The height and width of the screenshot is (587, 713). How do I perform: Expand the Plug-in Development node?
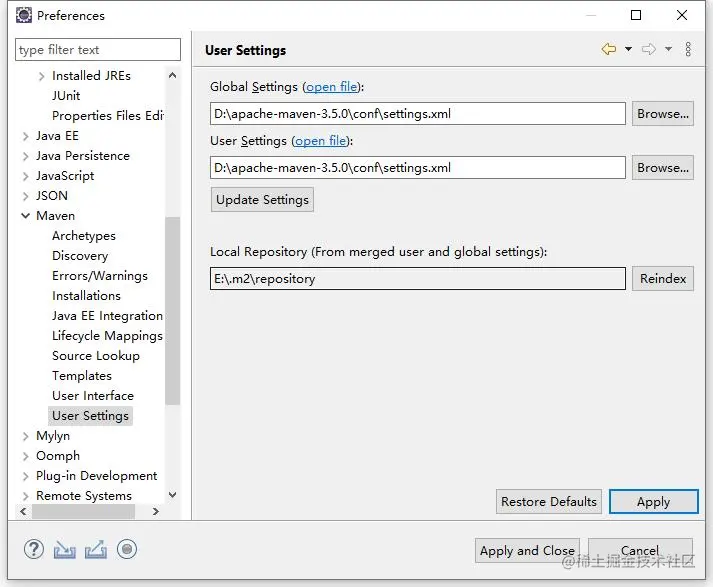tap(25, 476)
